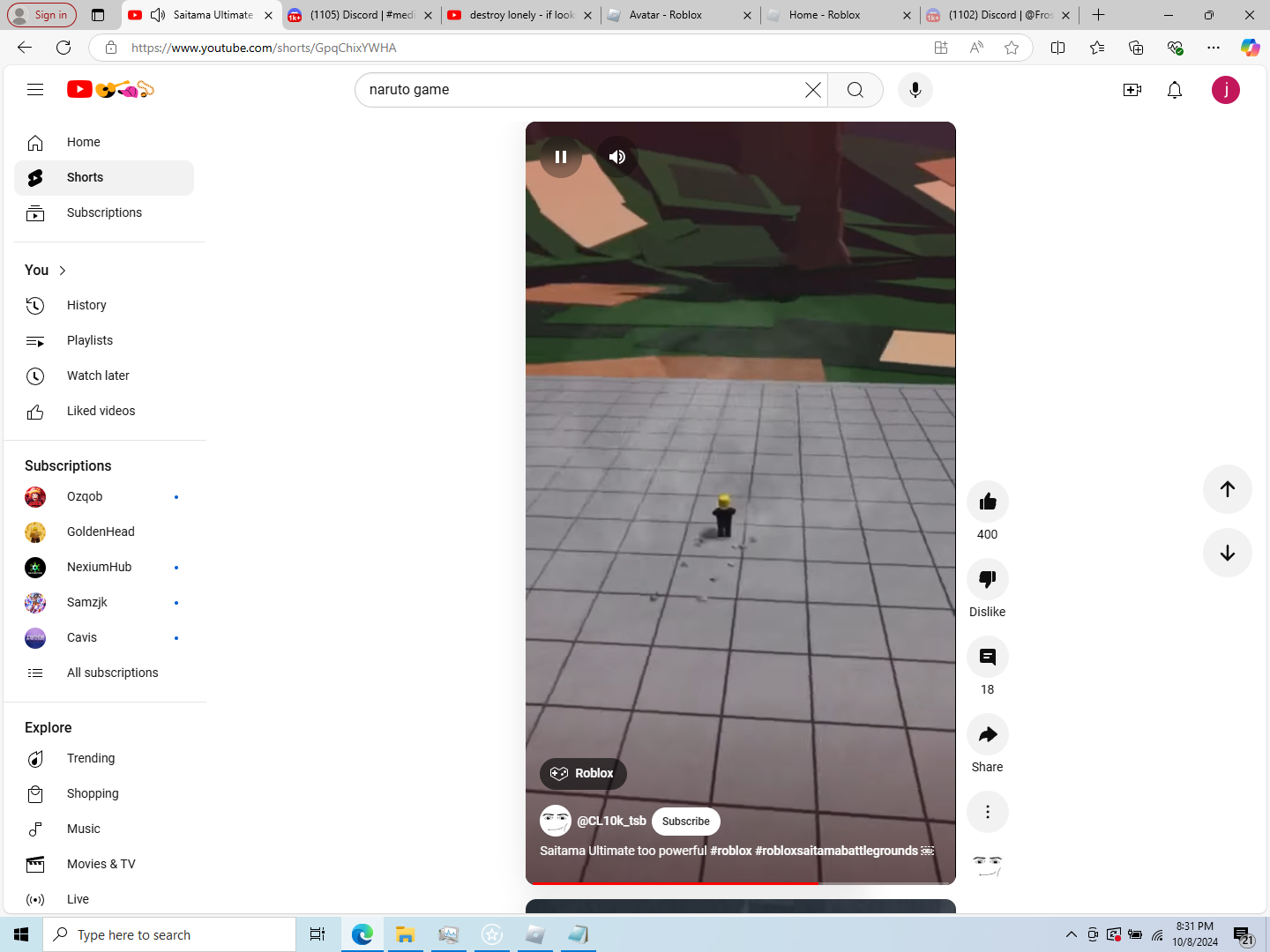The height and width of the screenshot is (952, 1270).
Task: Go to the previous Short
Action: (1228, 489)
